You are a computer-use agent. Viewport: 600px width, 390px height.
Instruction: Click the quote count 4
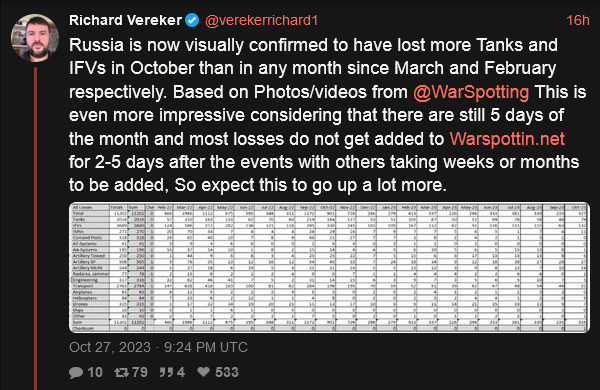coord(181,372)
